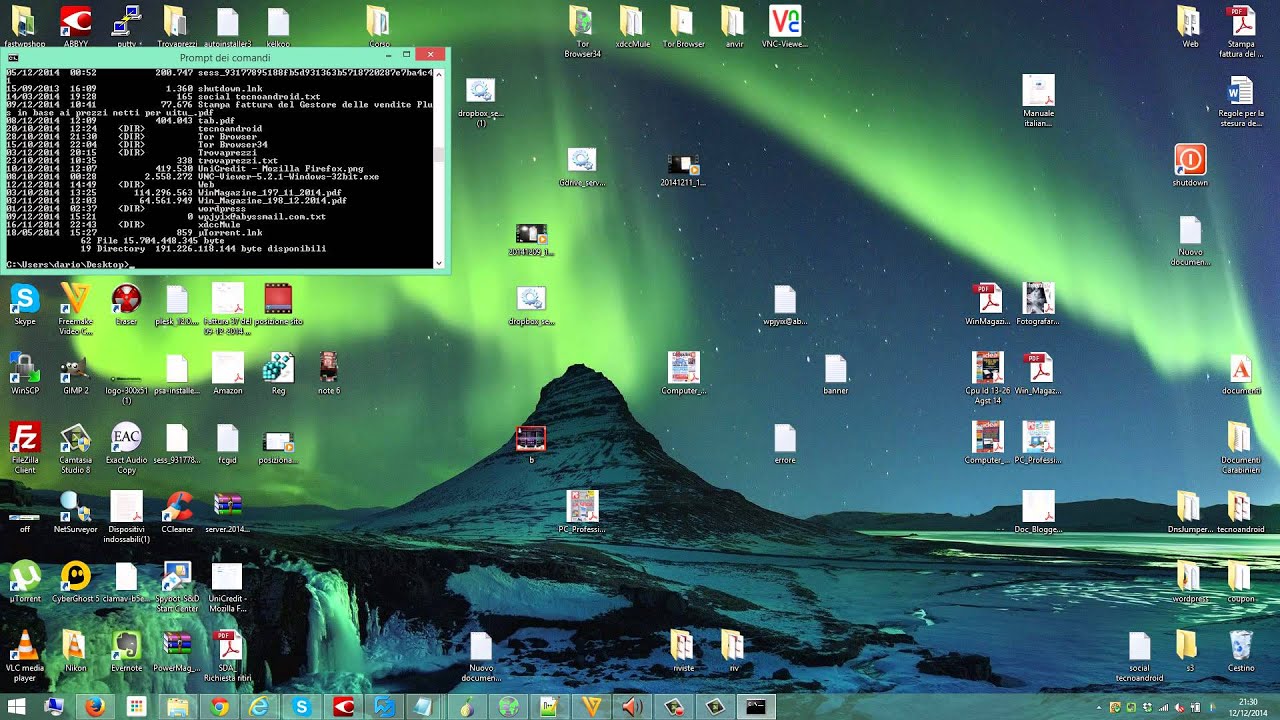Viewport: 1280px width, 720px height.
Task: Open the µTorrent desktop shortcut
Action: click(x=25, y=581)
